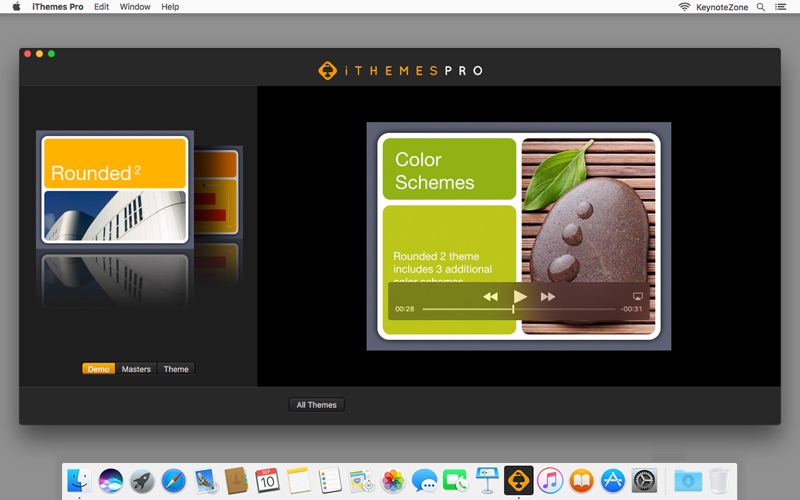Click the rewind button in the video player
800x500 pixels.
click(x=490, y=296)
